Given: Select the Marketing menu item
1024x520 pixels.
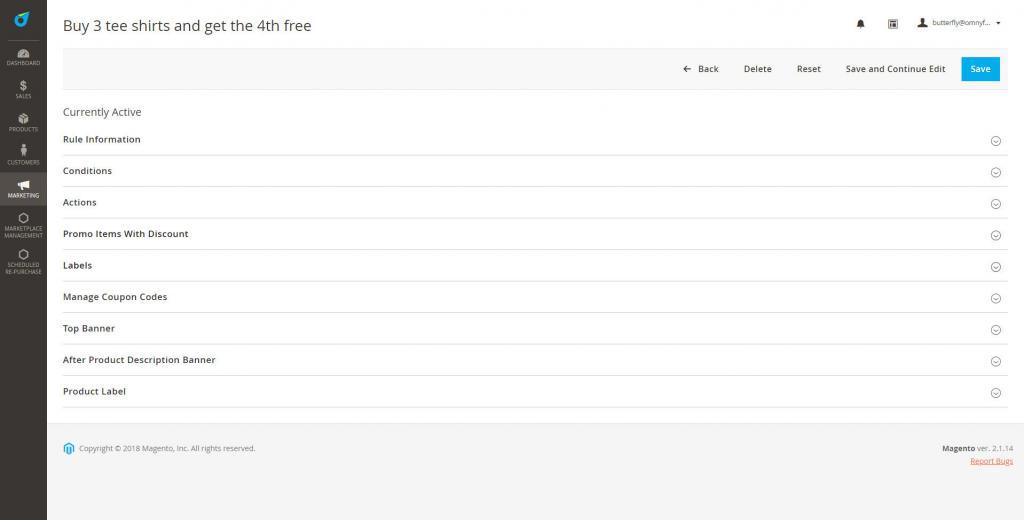Looking at the screenshot, I should tap(23, 188).
